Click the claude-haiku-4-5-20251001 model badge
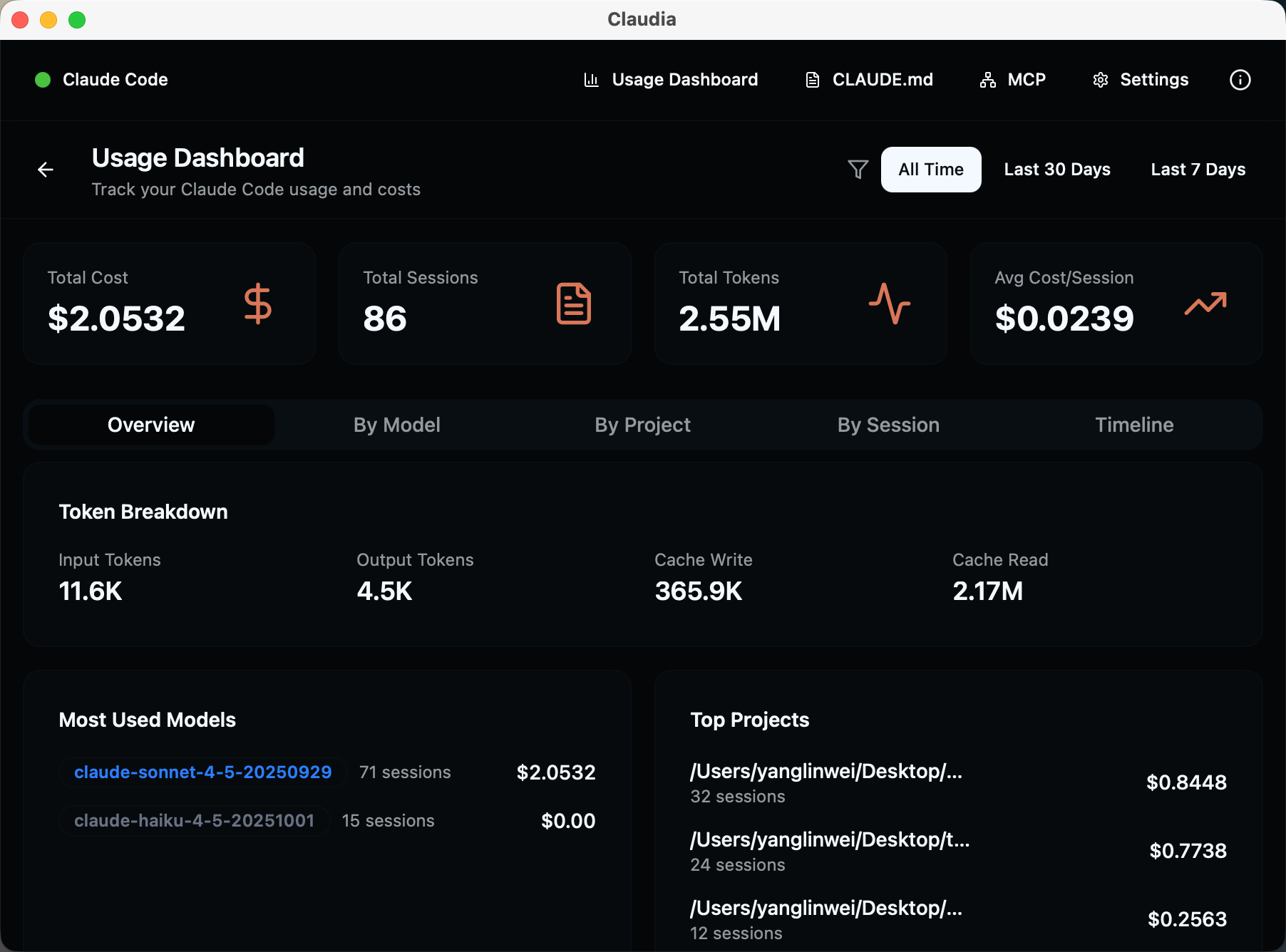The image size is (1286, 952). pyautogui.click(x=195, y=820)
